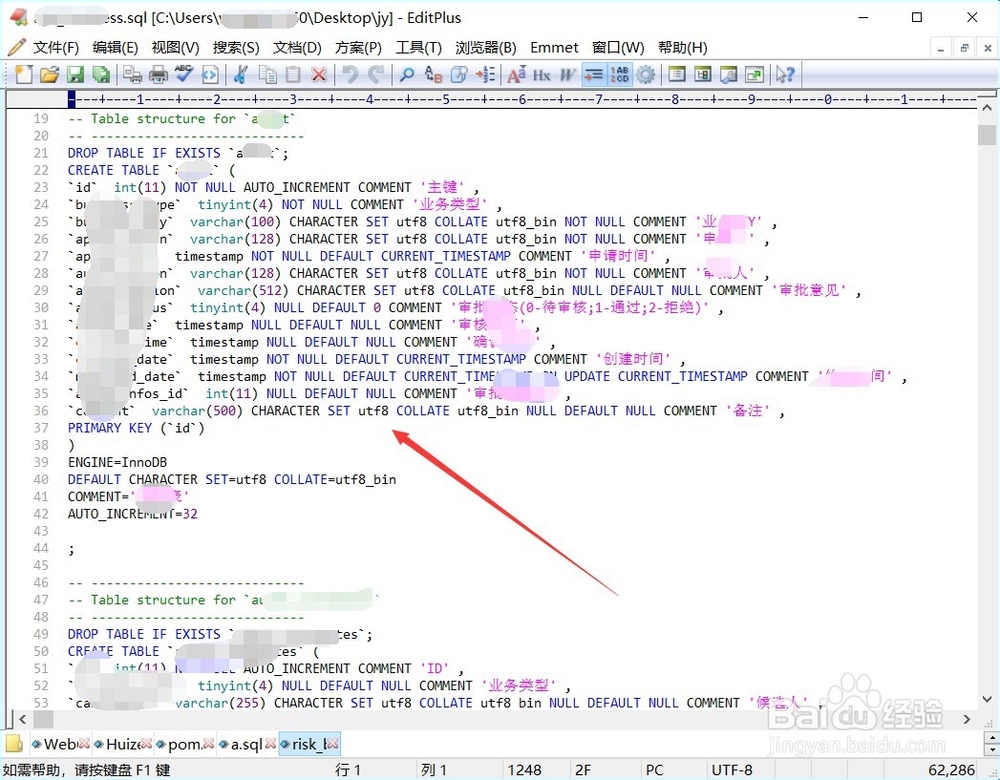Open font settings (Aa icon)

point(516,75)
